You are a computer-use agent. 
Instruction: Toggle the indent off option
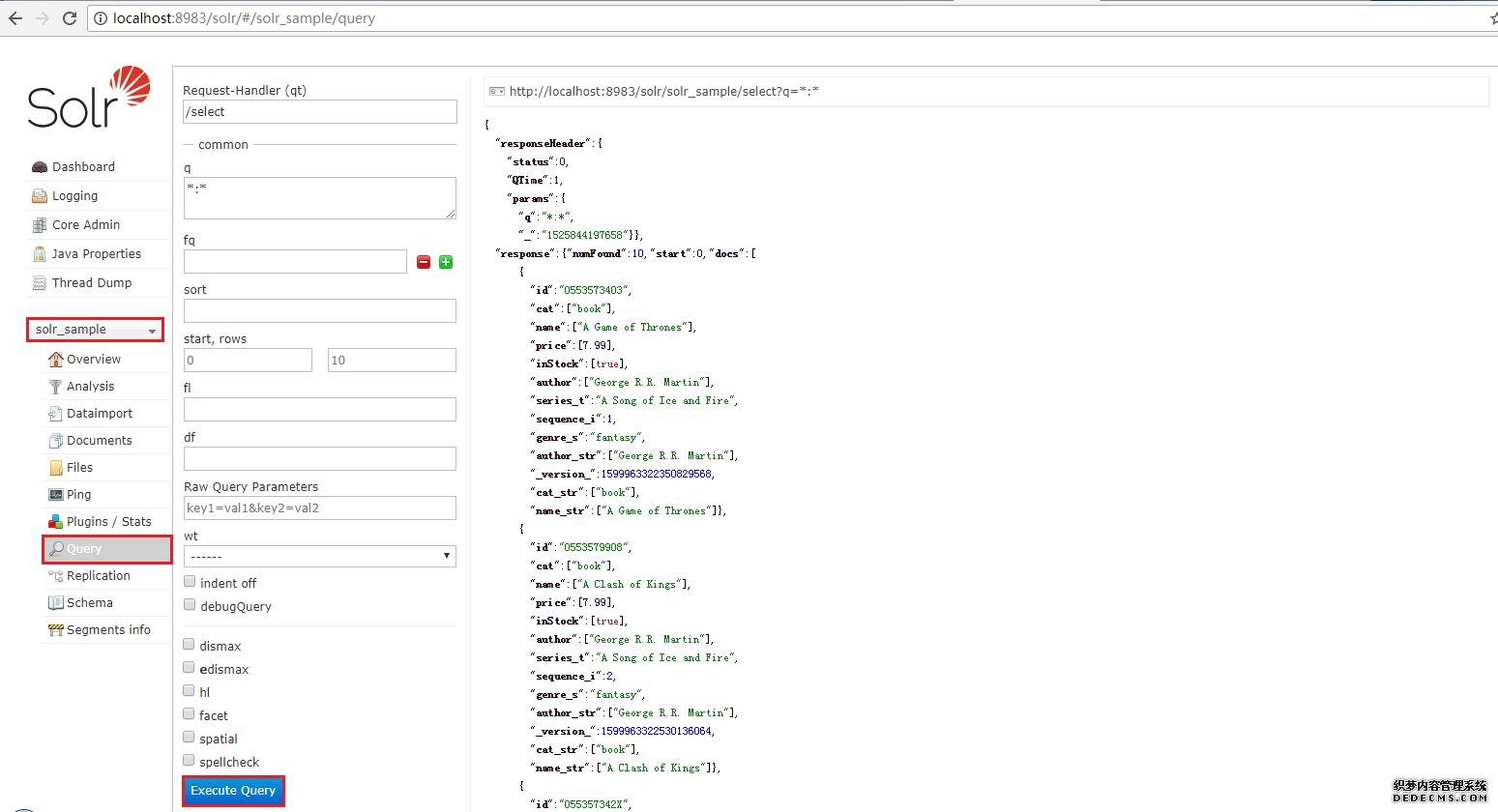point(189,580)
